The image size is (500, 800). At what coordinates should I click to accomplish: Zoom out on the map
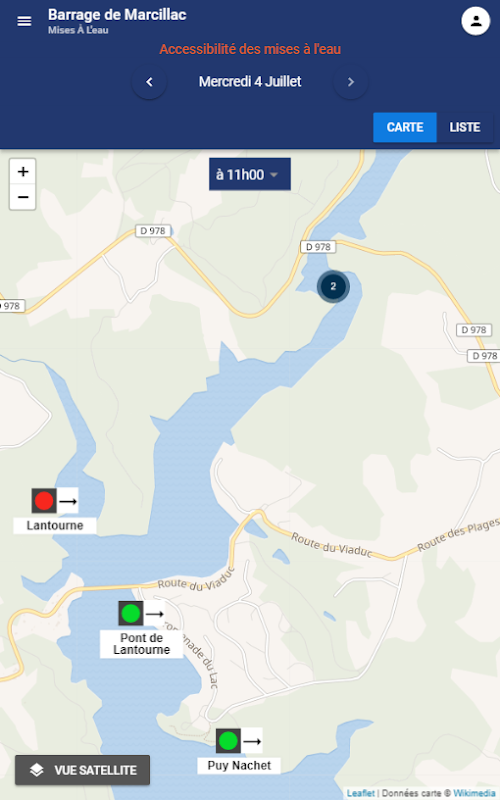tap(22, 197)
